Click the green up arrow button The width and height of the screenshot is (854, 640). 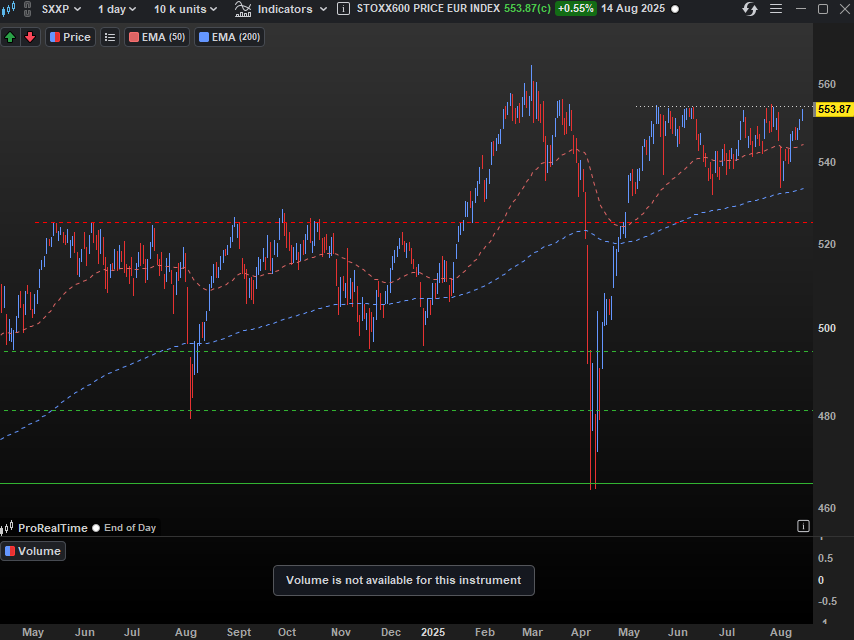[x=10, y=37]
